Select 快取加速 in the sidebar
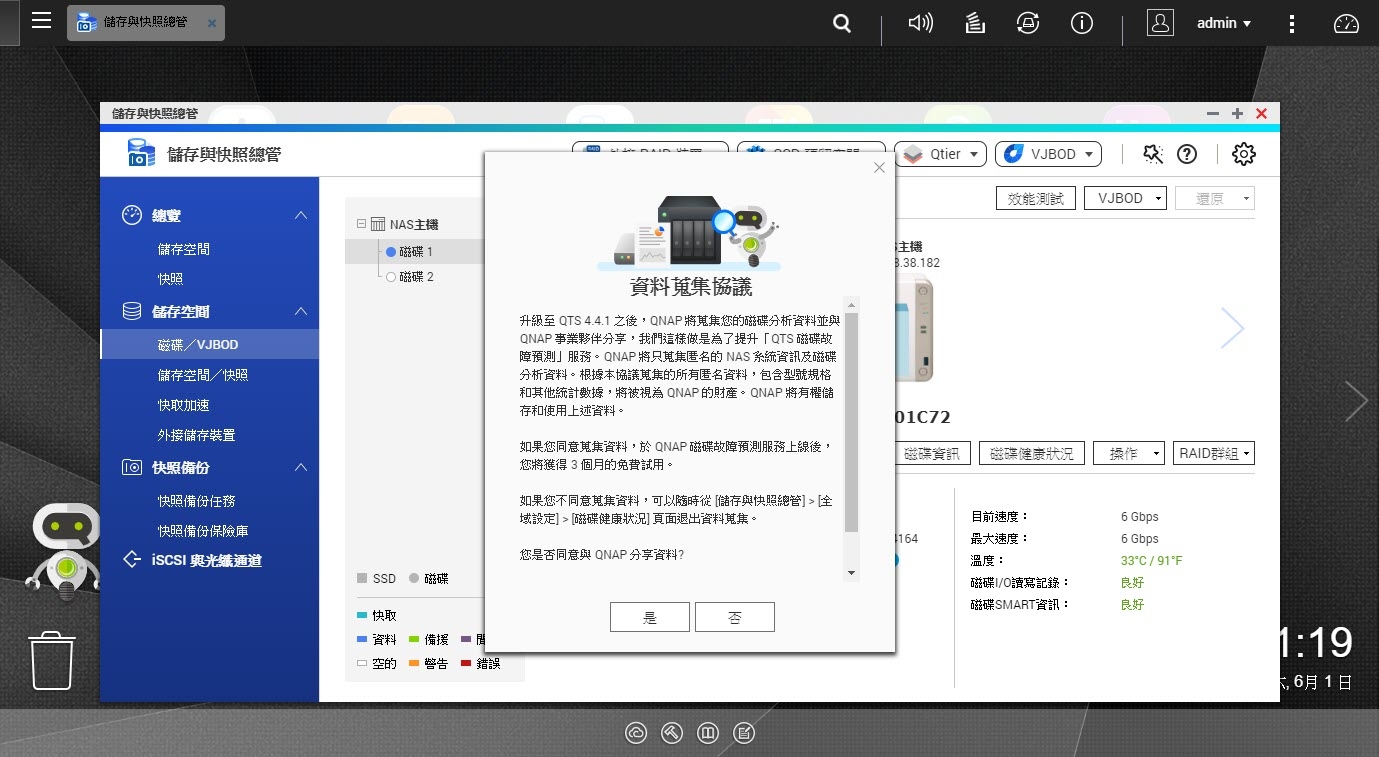The image size is (1379, 757). [184, 405]
